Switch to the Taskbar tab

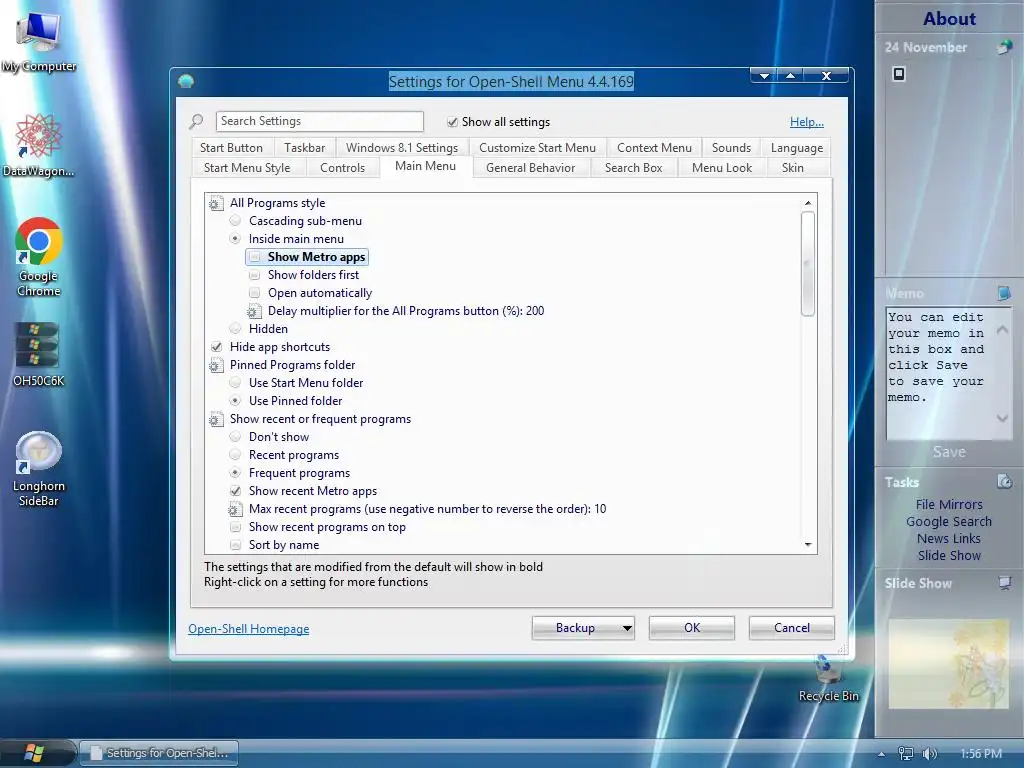tap(304, 148)
